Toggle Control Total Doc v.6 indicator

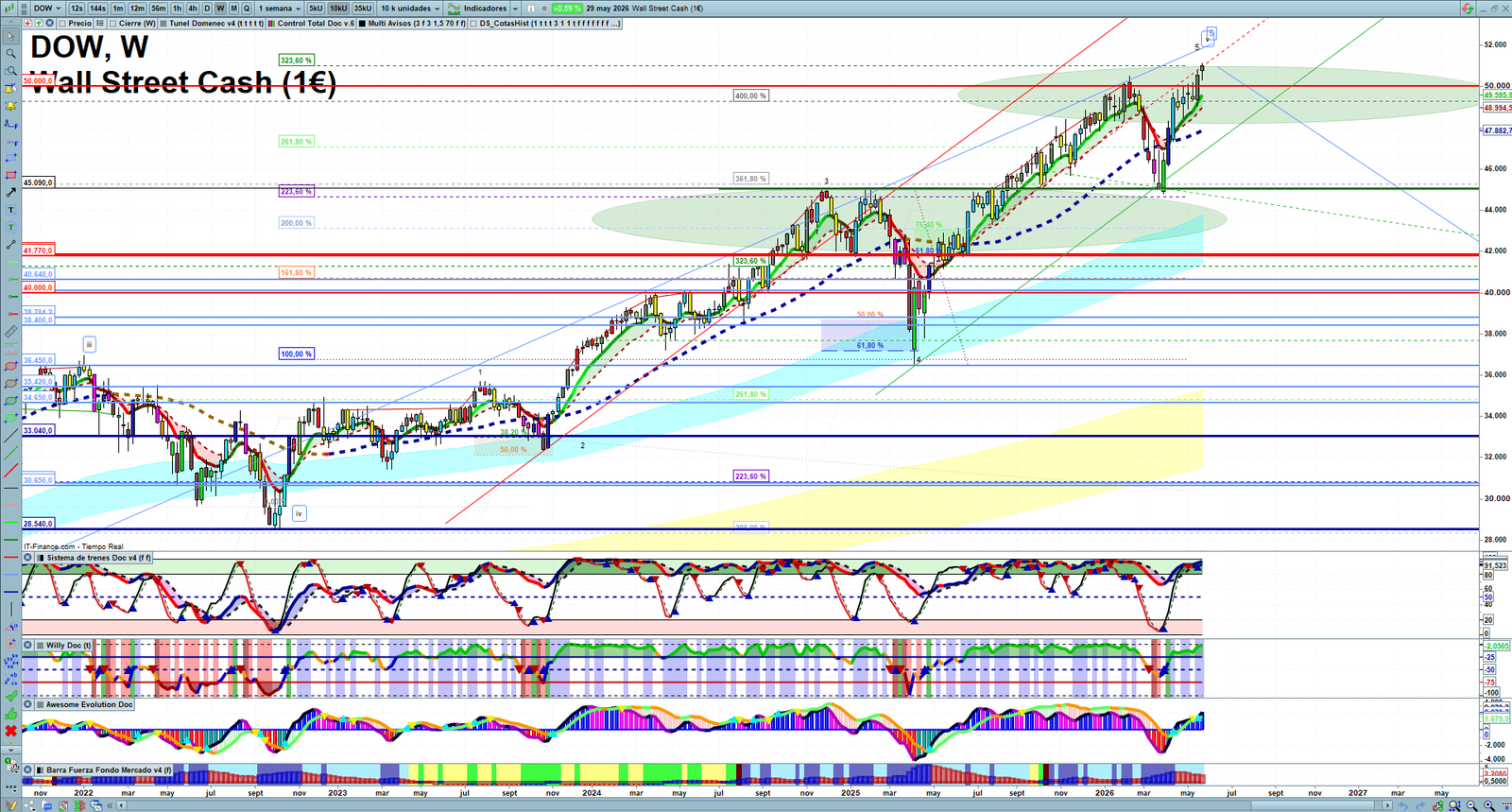coord(272,23)
